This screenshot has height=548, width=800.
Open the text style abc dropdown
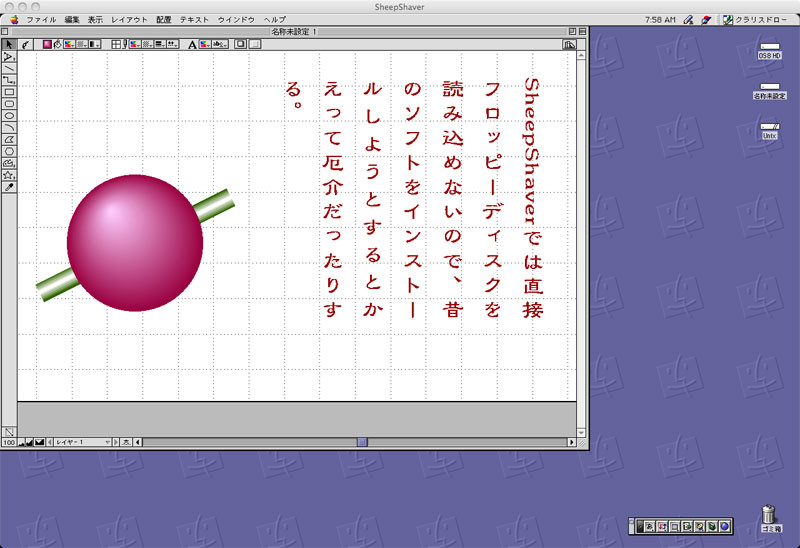tap(220, 44)
